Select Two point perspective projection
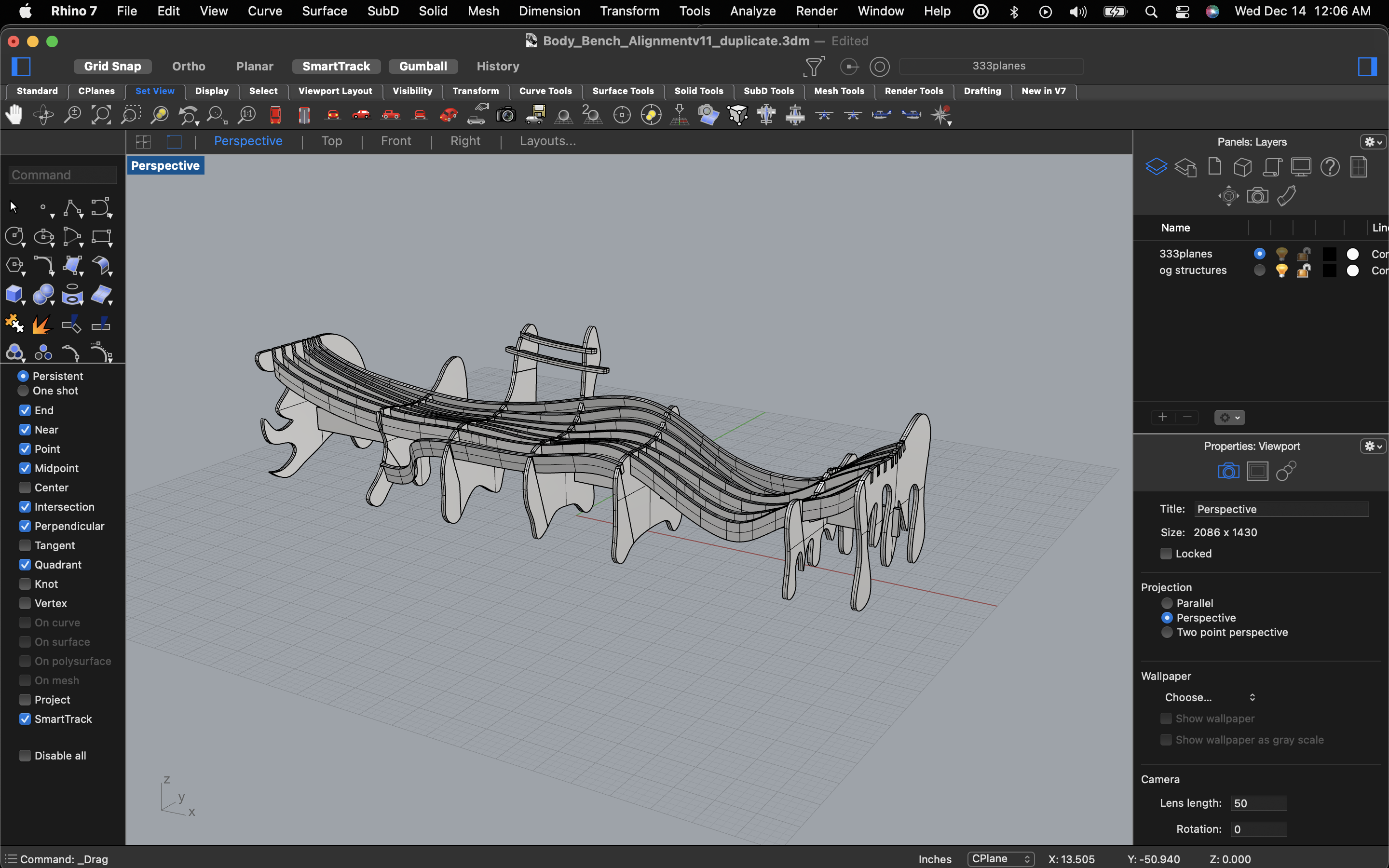Screen dimensions: 1389x868 [x=1167, y=632]
